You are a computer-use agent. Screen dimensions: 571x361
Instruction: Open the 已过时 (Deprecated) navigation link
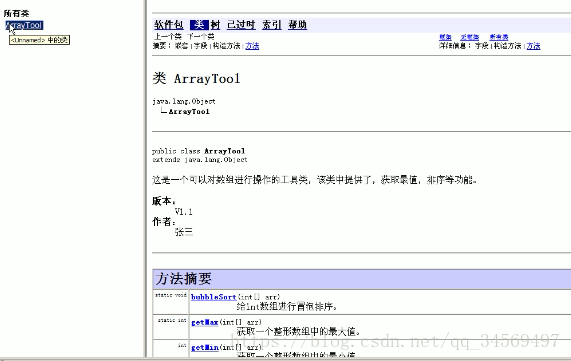point(241,25)
